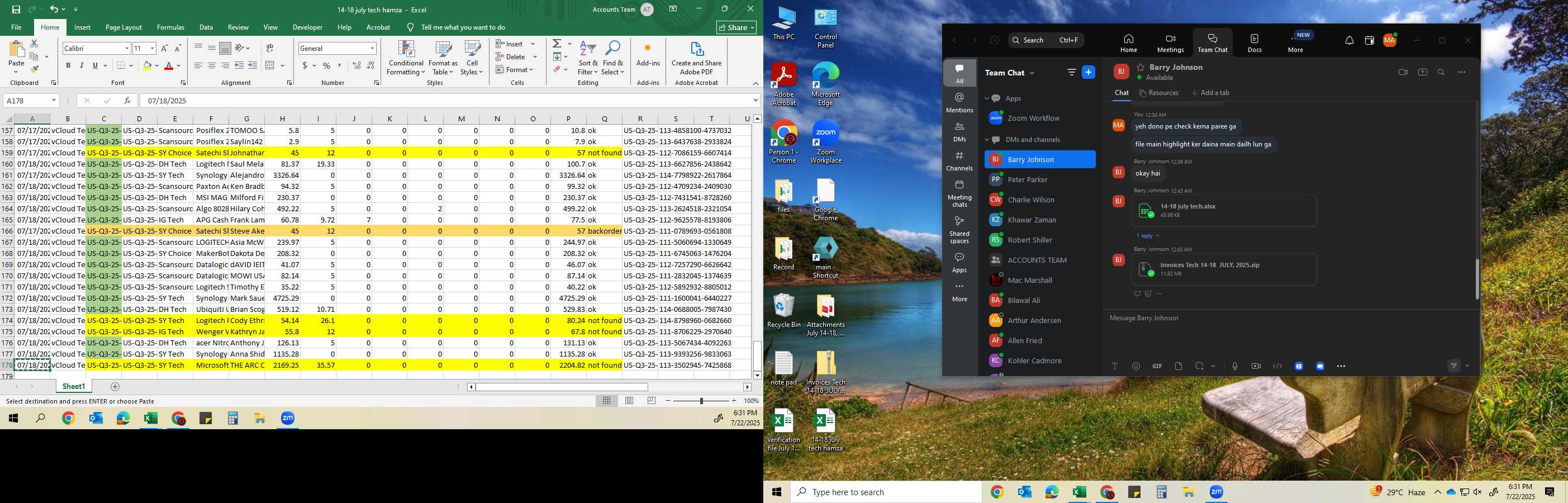Move the Excel zoom slider
Viewport: 1568px width, 503px height.
coord(701,401)
